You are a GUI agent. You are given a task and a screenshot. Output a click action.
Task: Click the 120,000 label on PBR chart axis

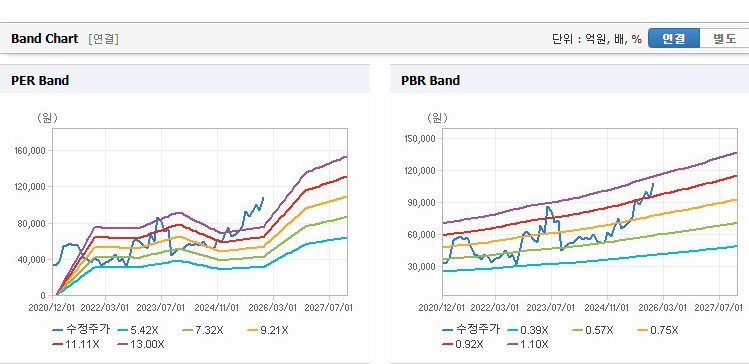pyautogui.click(x=421, y=171)
